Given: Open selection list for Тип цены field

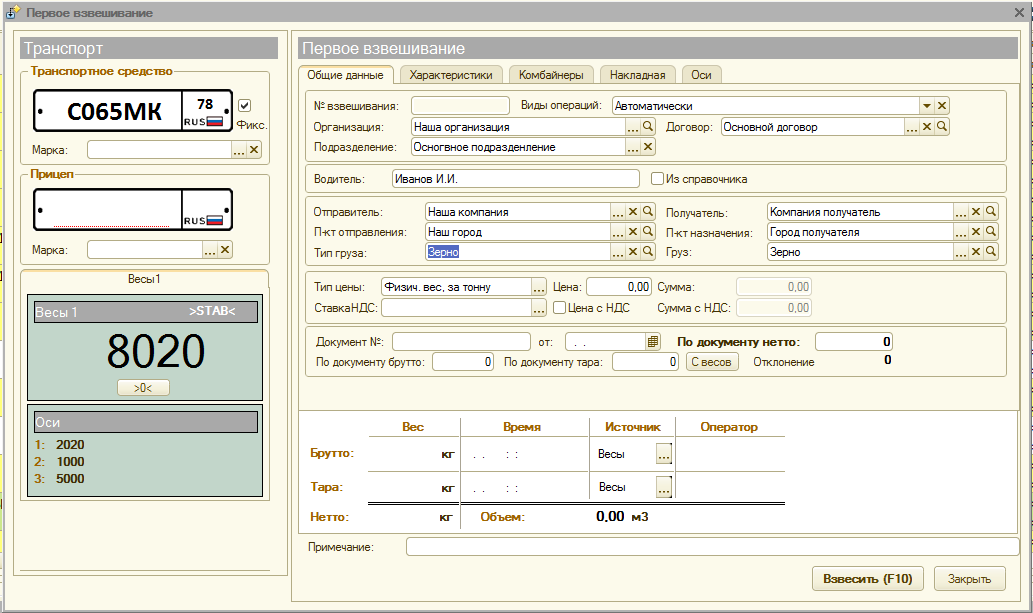Looking at the screenshot, I should pos(539,287).
